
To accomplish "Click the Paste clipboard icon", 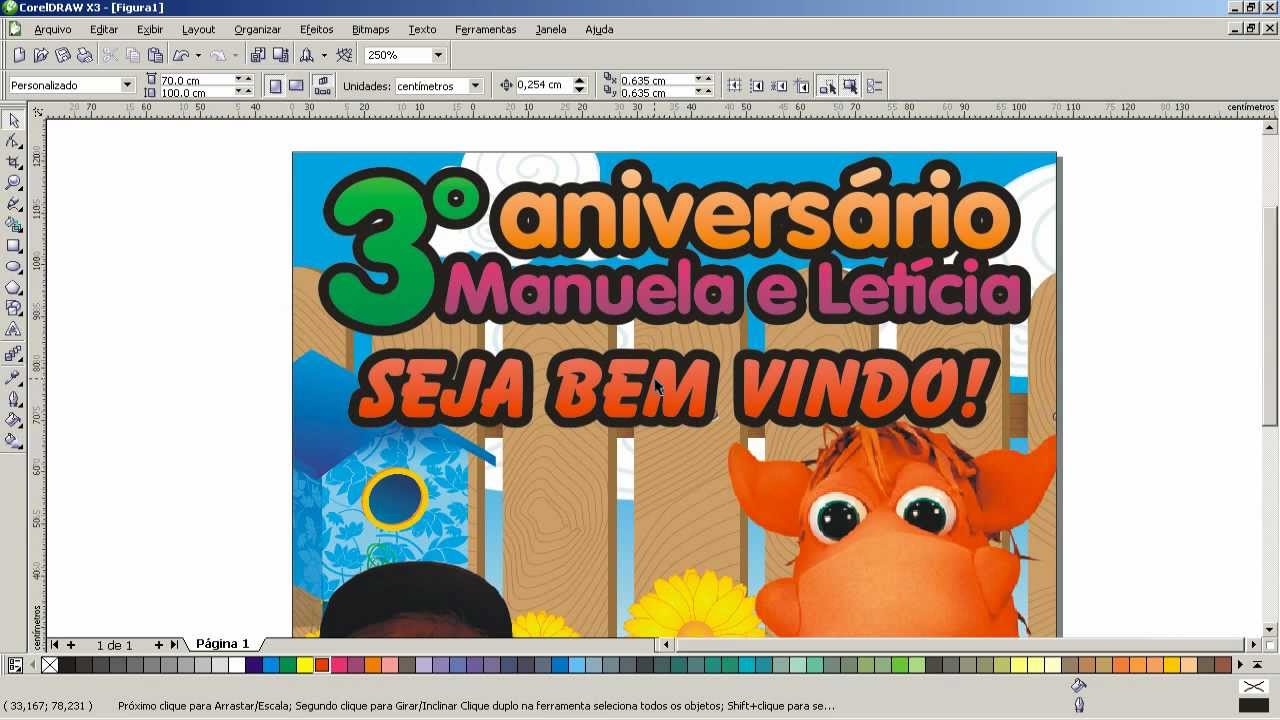I will (x=155, y=55).
